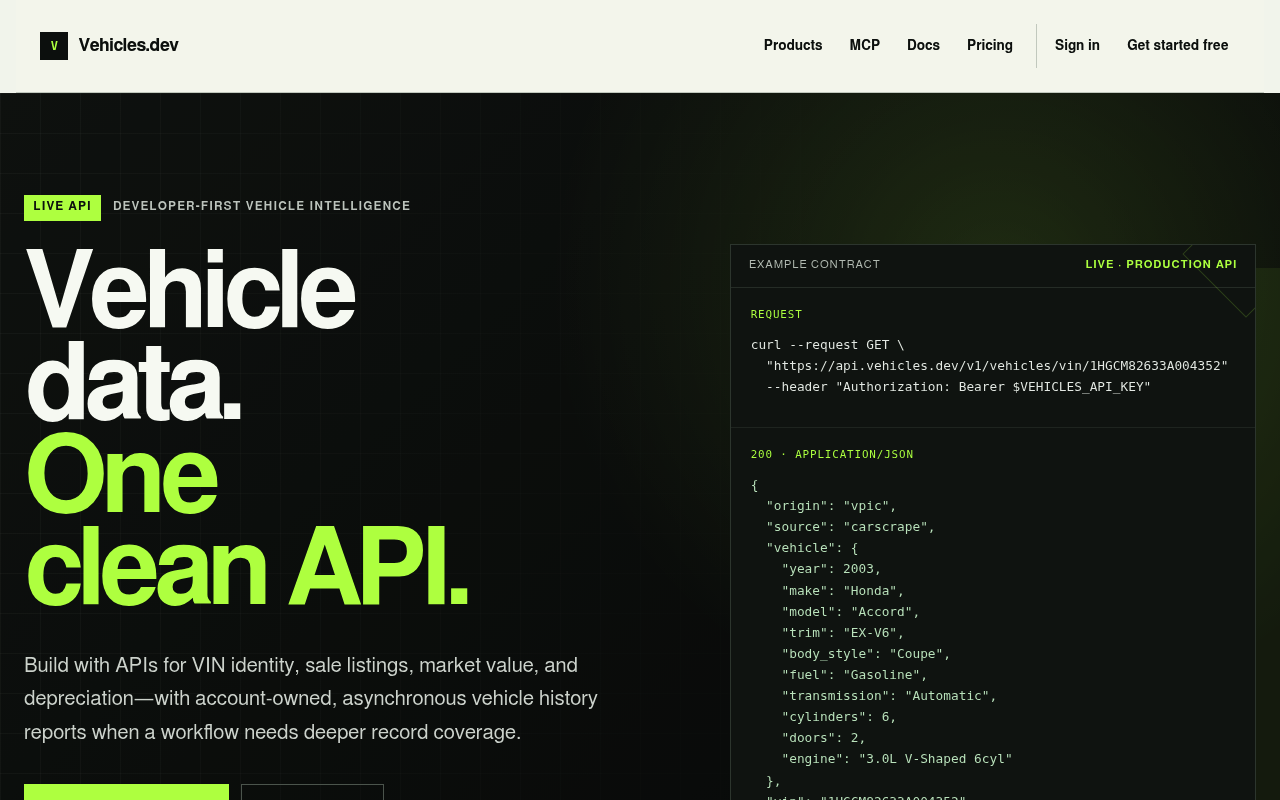Click the green LIVE API badge
This screenshot has height=800, width=1280.
coord(62,207)
